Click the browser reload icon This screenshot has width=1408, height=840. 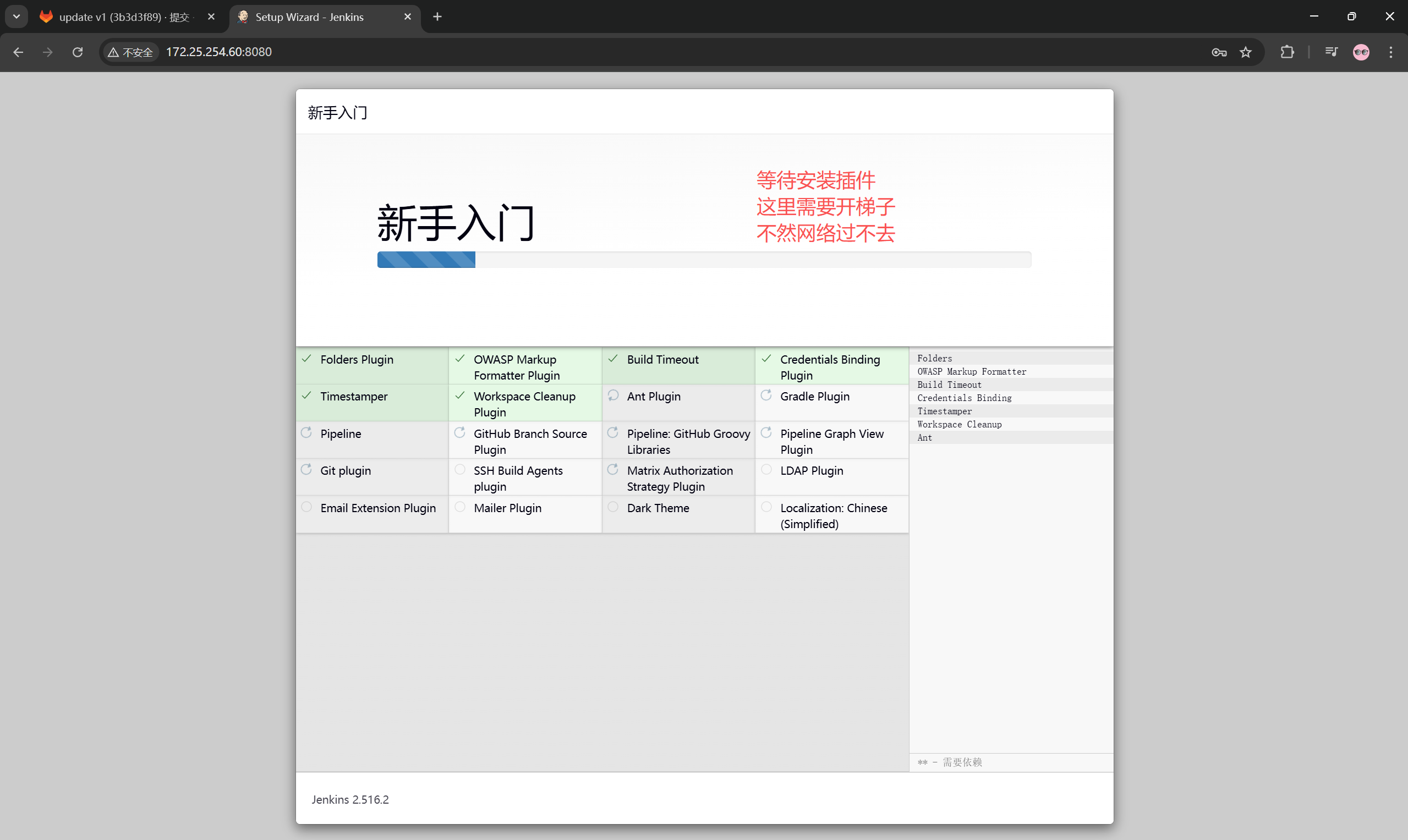[x=78, y=52]
